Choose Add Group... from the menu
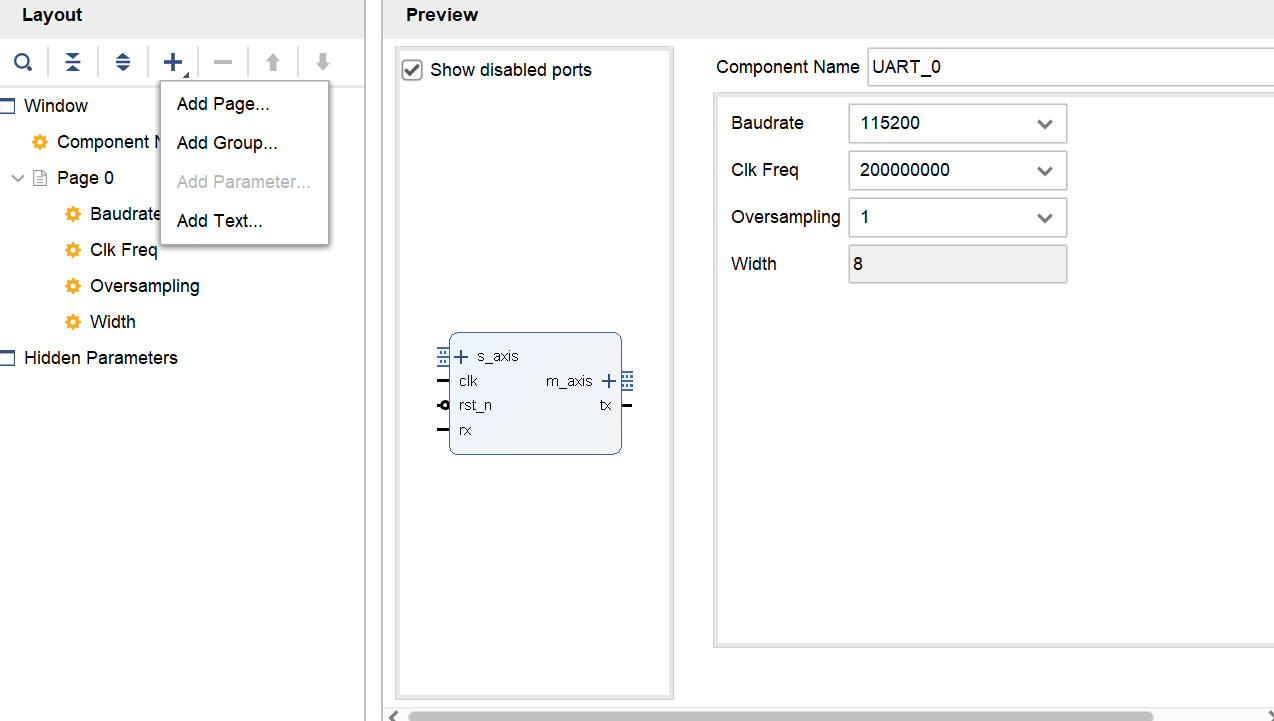 point(227,143)
